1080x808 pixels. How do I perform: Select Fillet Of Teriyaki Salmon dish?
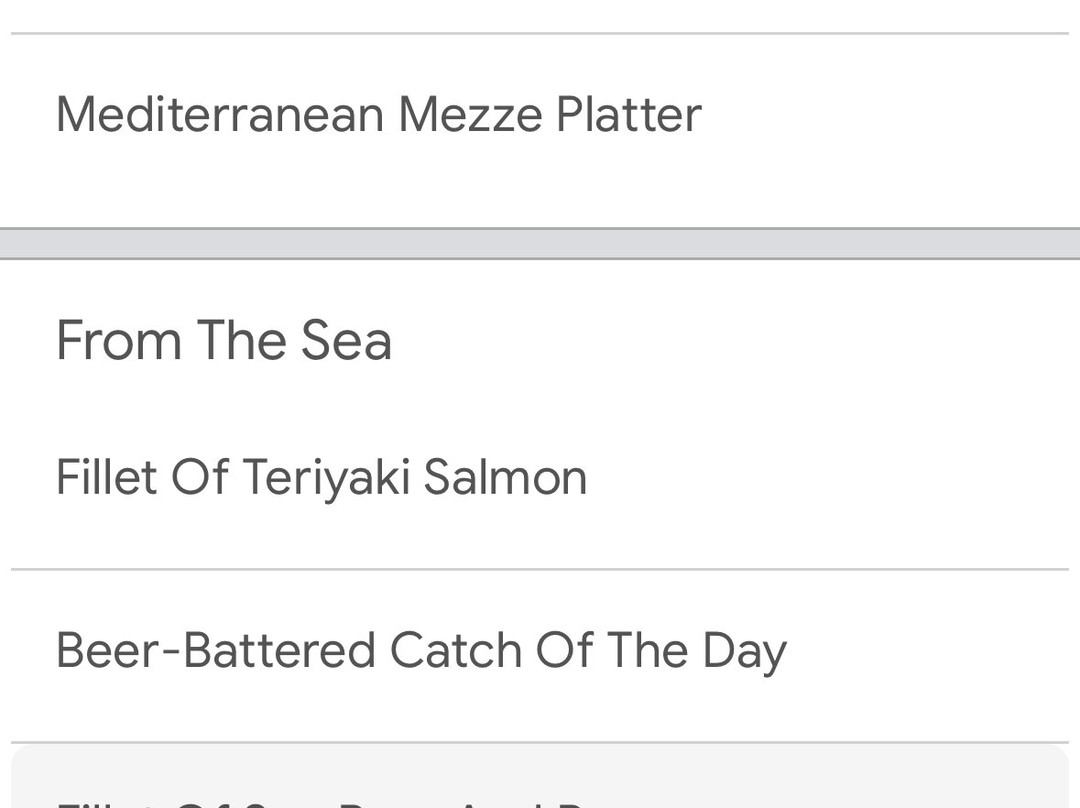click(321, 476)
